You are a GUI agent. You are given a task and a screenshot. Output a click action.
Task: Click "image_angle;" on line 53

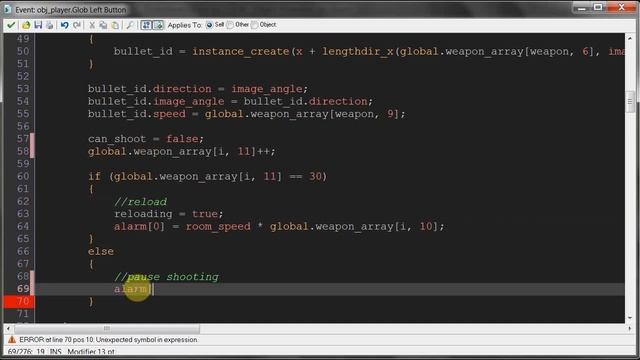270,89
